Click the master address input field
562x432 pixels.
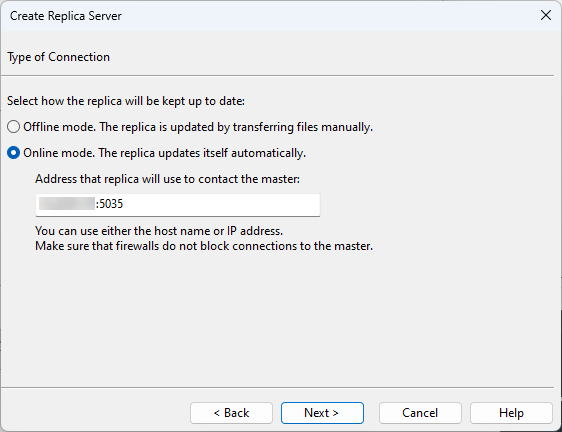click(x=178, y=205)
